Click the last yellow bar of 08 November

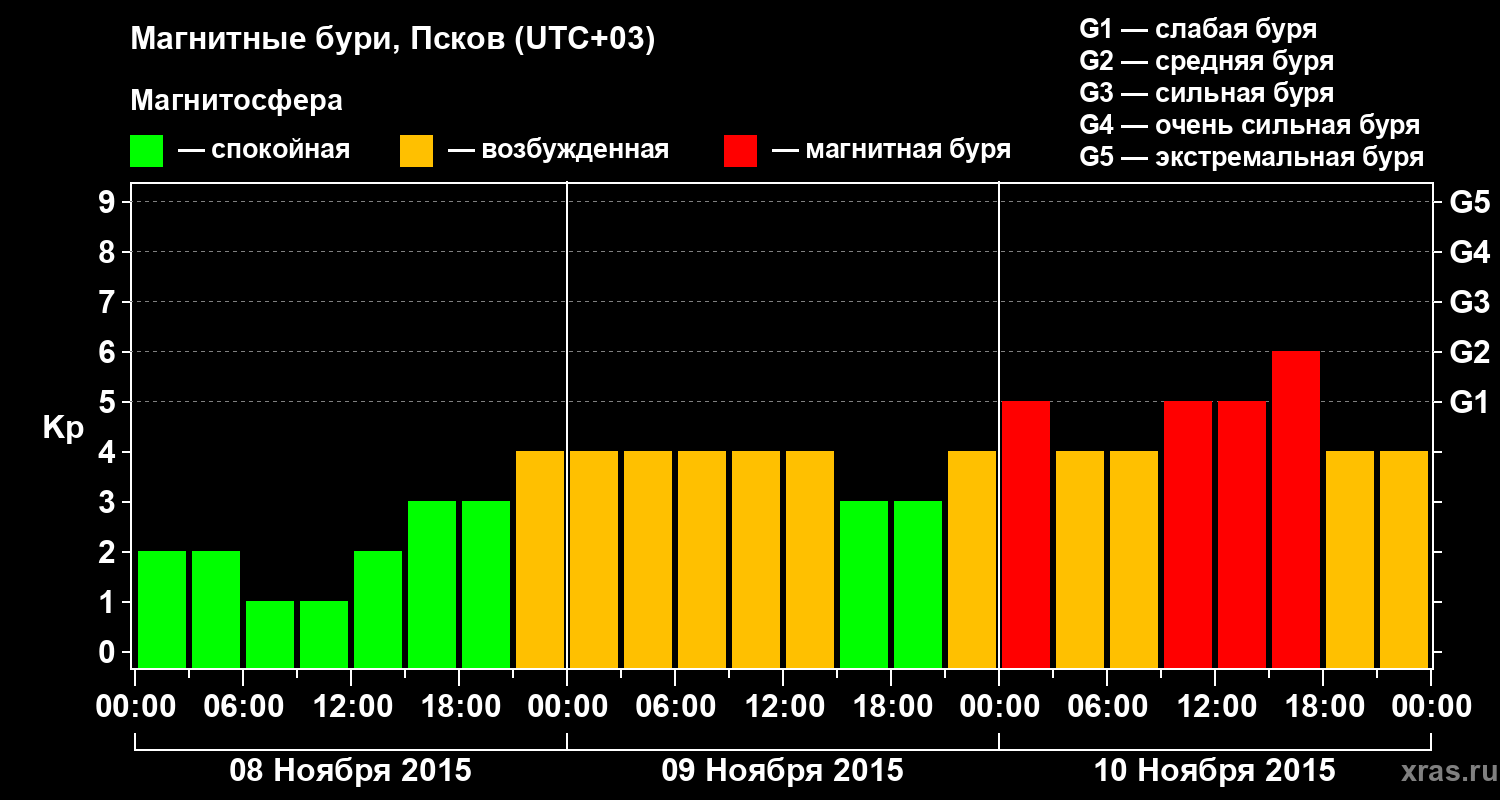point(540,559)
